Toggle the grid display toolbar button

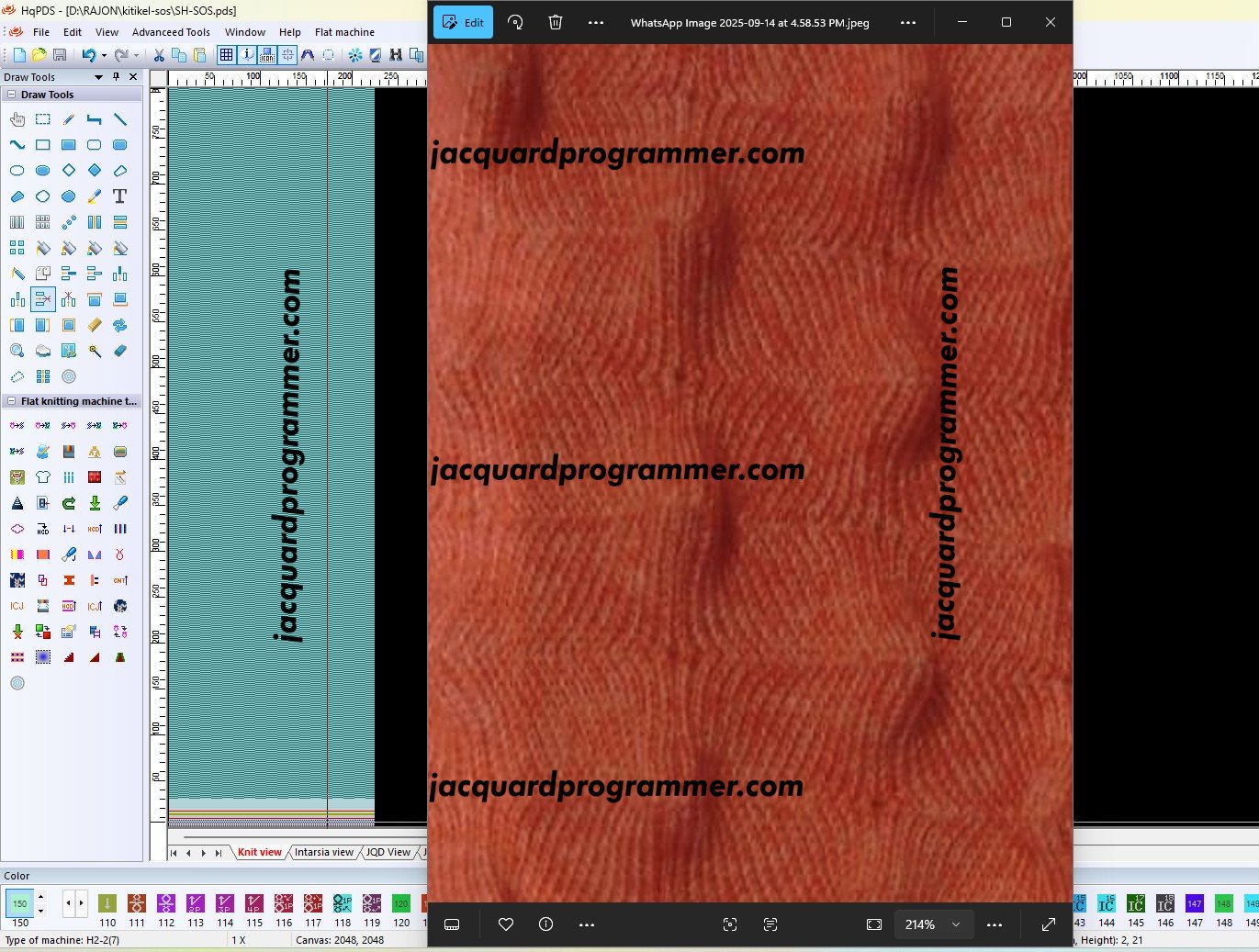click(x=226, y=56)
